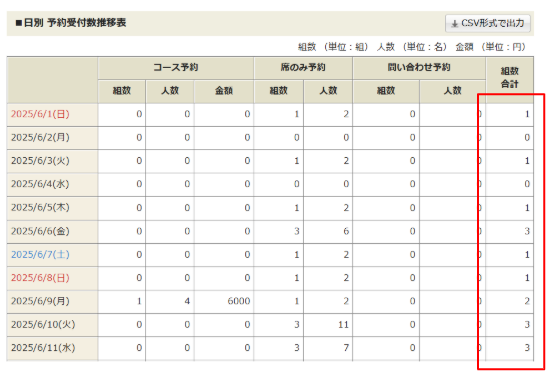Click the 人数 header under コース予約
Image resolution: width=553 pixels, height=380 pixels.
170,91
